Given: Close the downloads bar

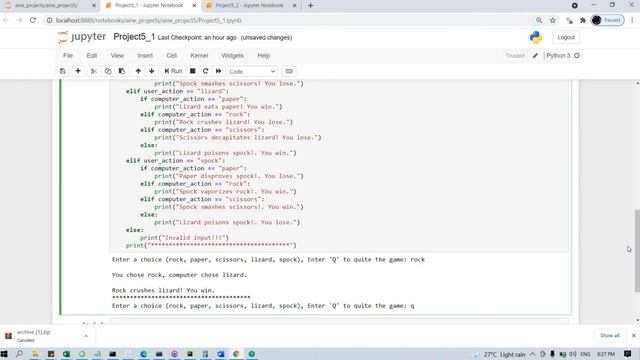Looking at the screenshot, I should coord(633,336).
